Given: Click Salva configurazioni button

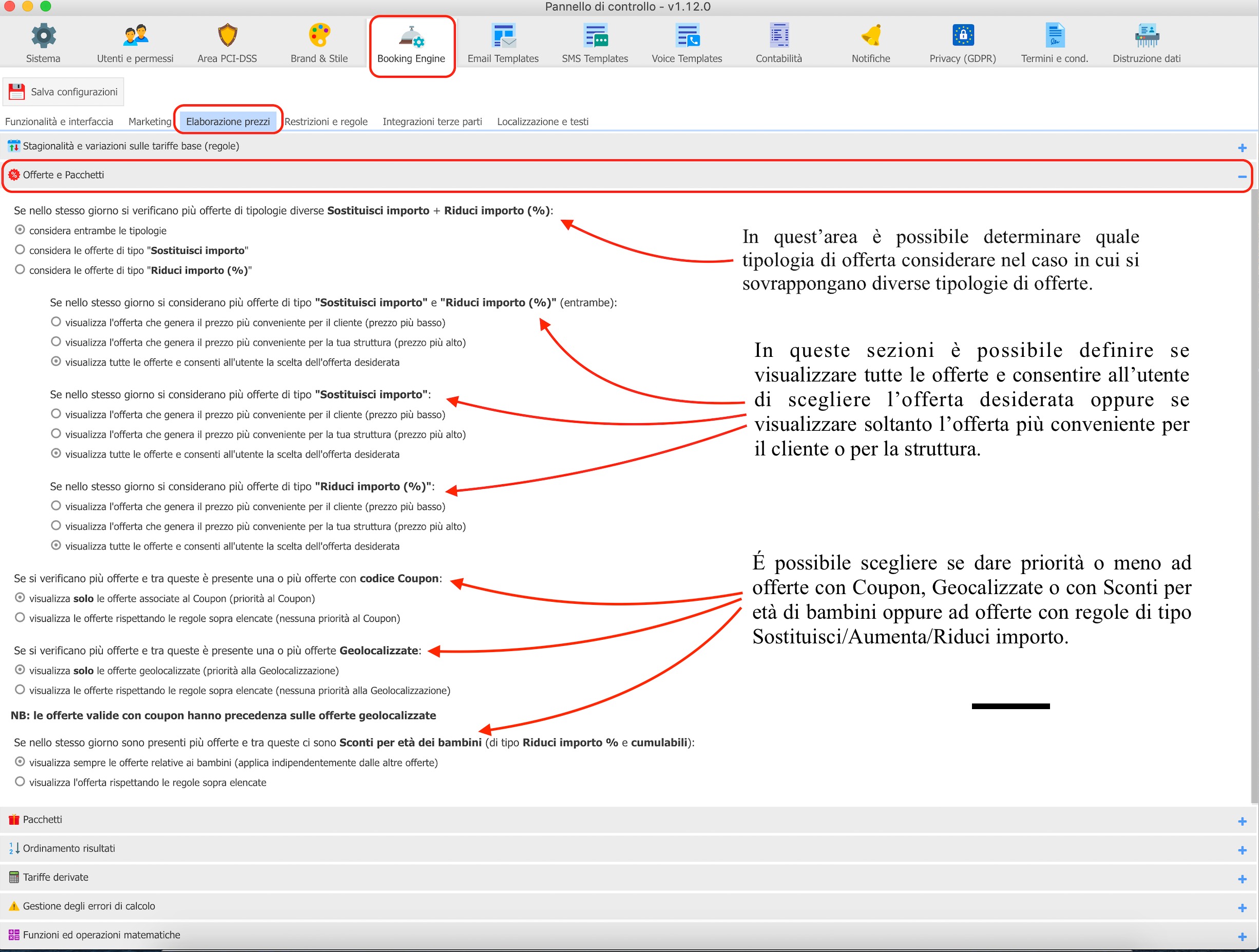Looking at the screenshot, I should pyautogui.click(x=64, y=92).
